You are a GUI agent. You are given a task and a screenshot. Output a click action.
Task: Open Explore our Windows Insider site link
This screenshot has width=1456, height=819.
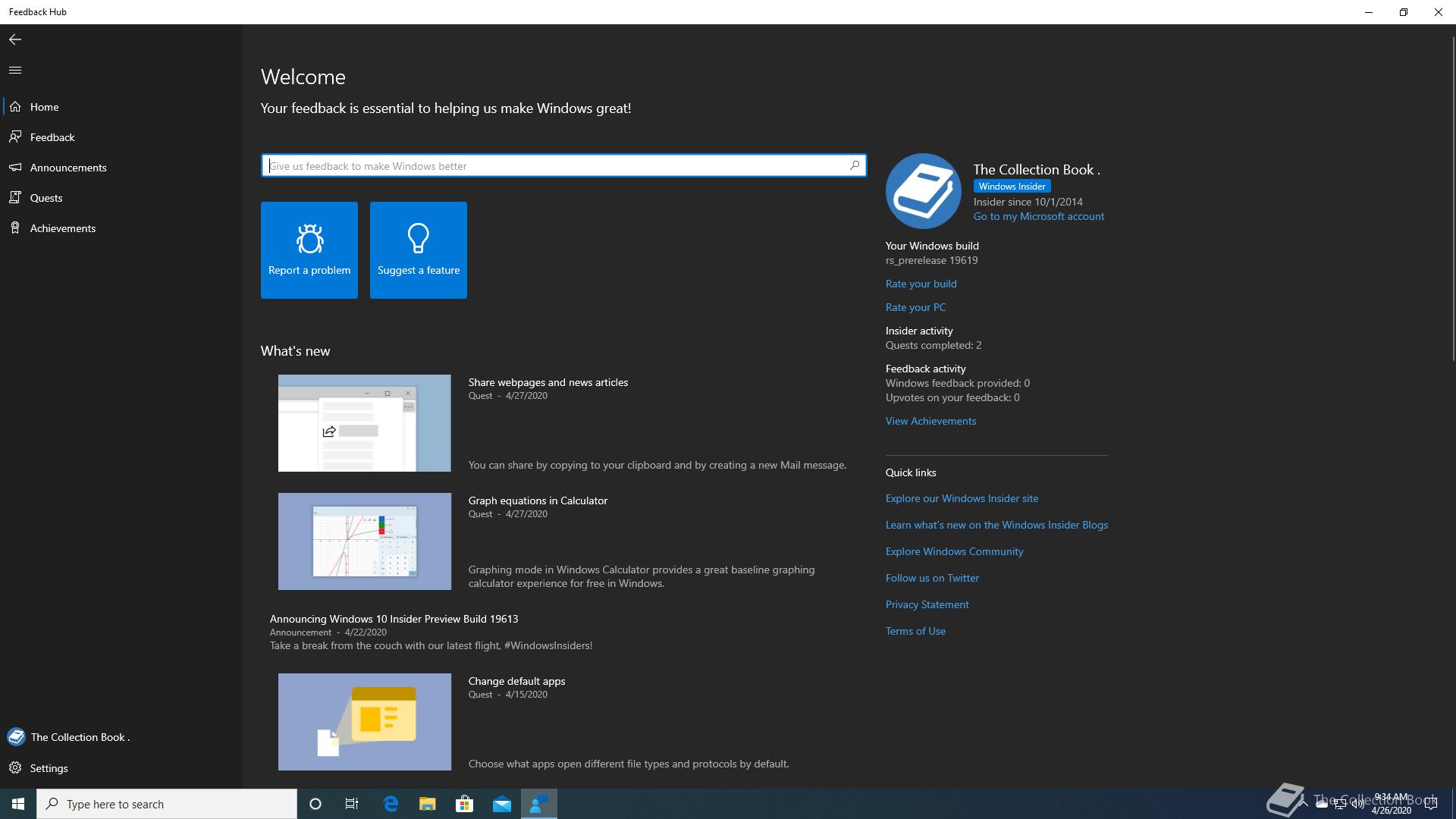962,498
